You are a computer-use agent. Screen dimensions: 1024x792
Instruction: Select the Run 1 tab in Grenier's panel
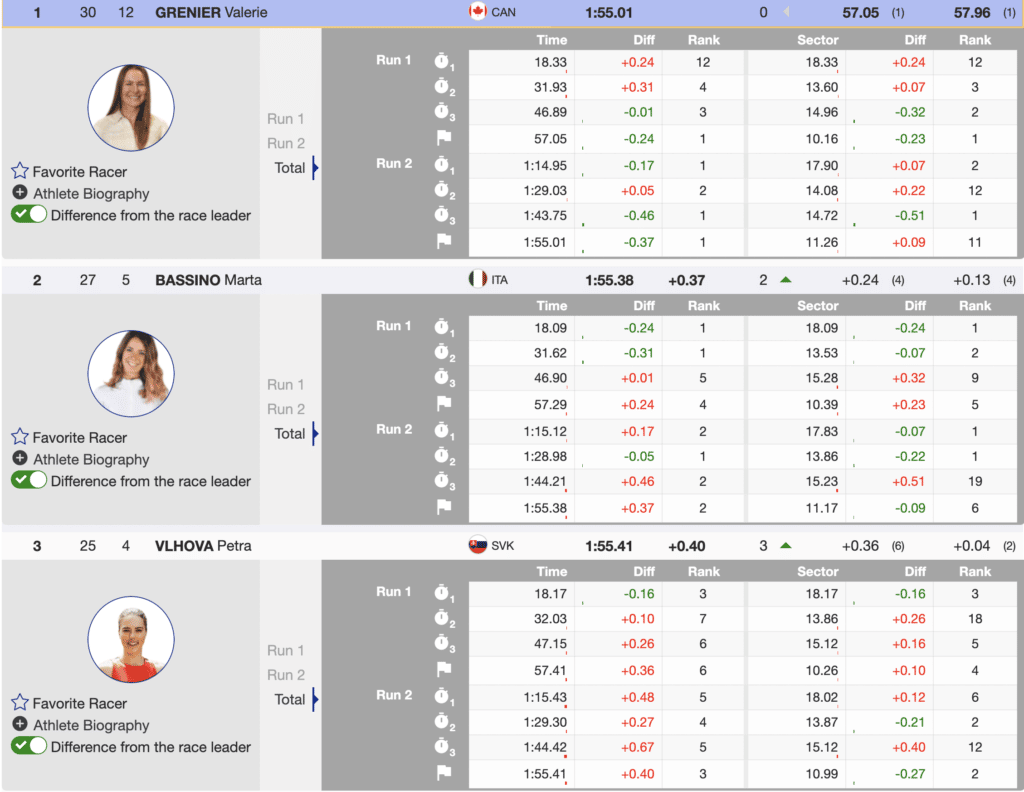click(286, 119)
